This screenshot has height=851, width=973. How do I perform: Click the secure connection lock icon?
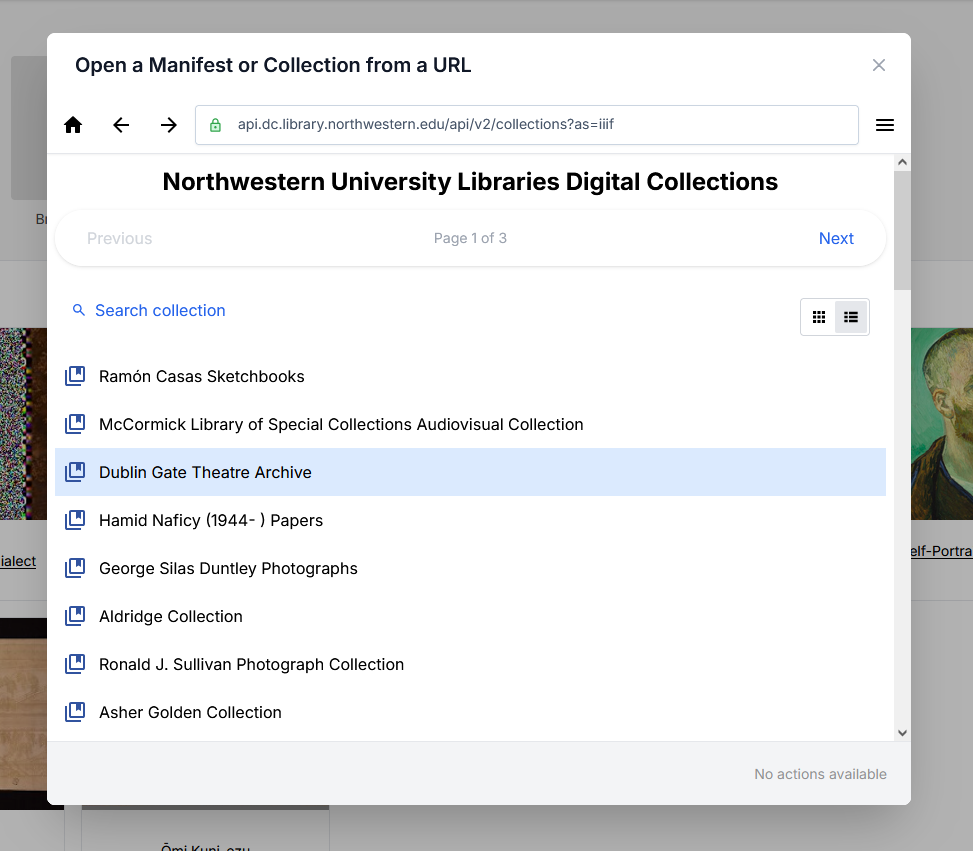pyautogui.click(x=214, y=125)
